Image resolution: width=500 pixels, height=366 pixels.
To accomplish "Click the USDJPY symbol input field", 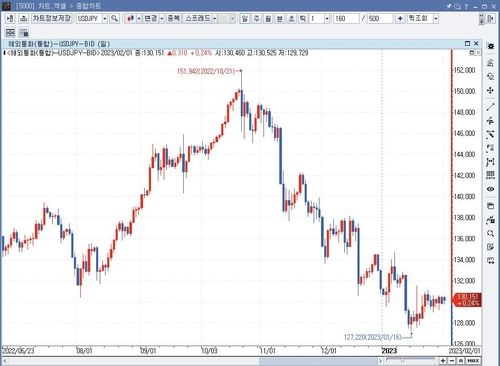I will click(x=89, y=19).
